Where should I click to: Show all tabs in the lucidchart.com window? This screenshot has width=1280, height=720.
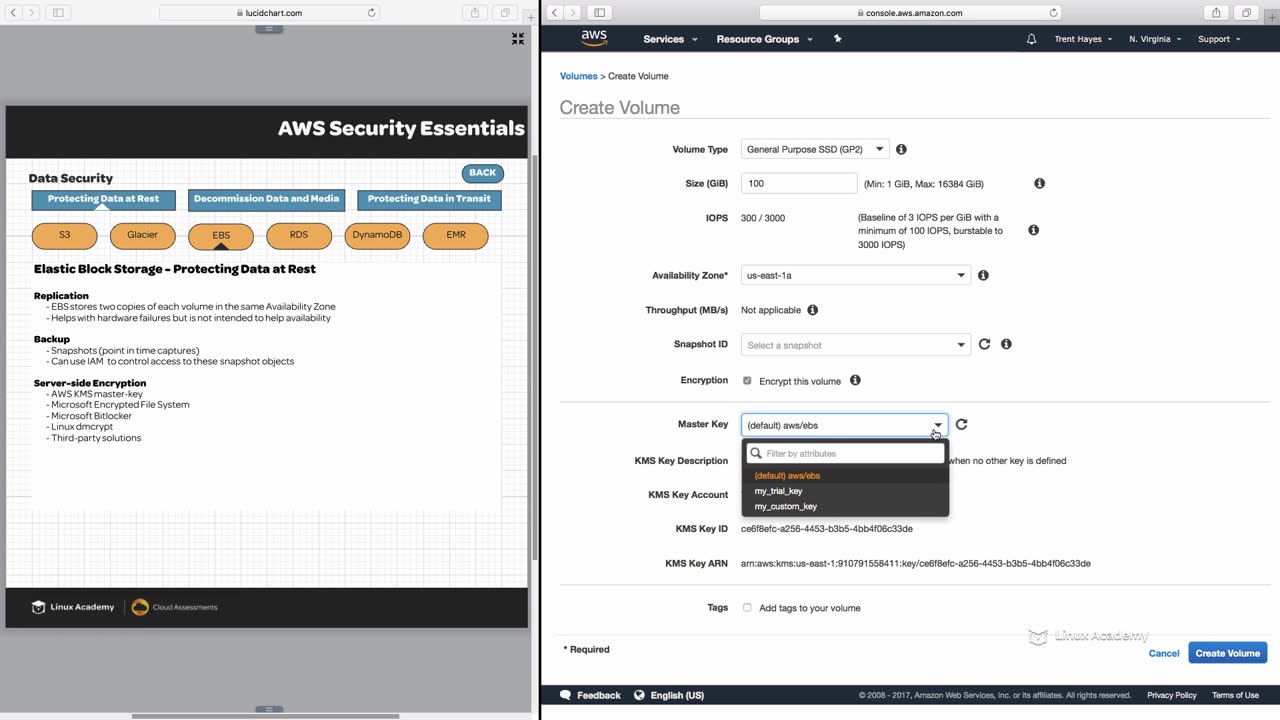pos(505,13)
